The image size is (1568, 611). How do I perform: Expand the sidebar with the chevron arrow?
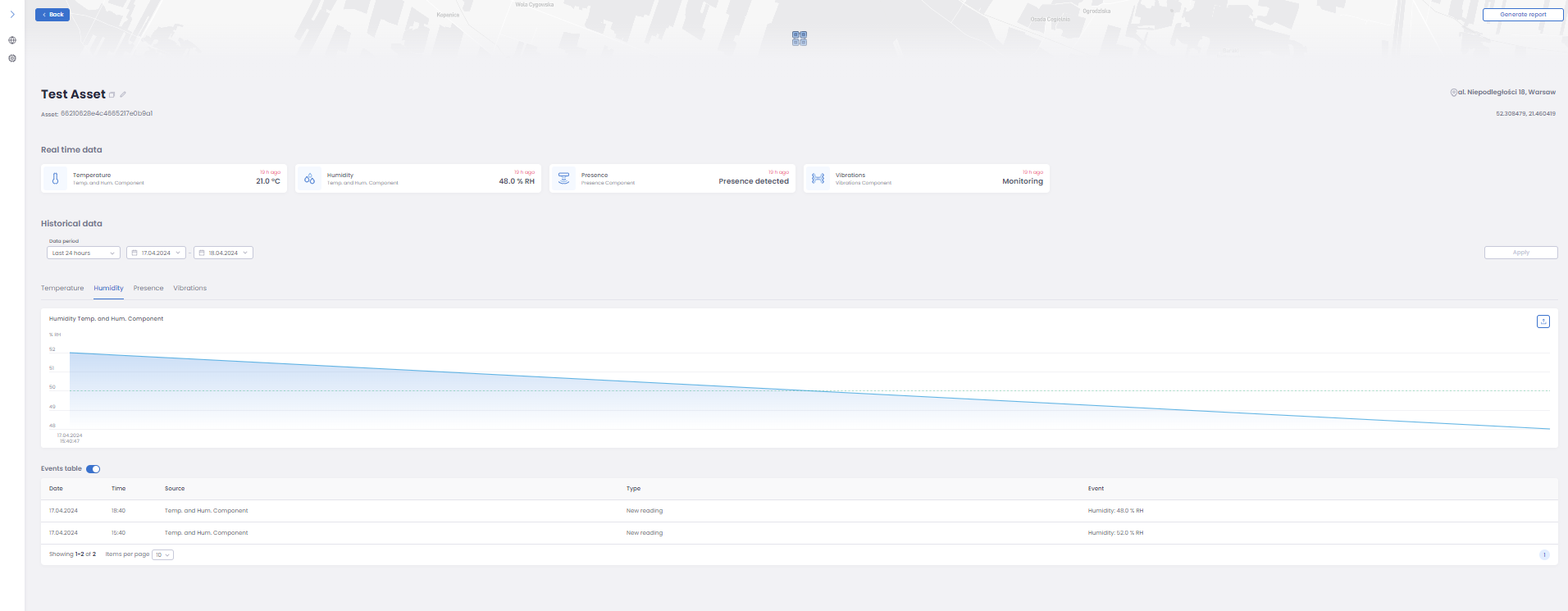point(12,15)
